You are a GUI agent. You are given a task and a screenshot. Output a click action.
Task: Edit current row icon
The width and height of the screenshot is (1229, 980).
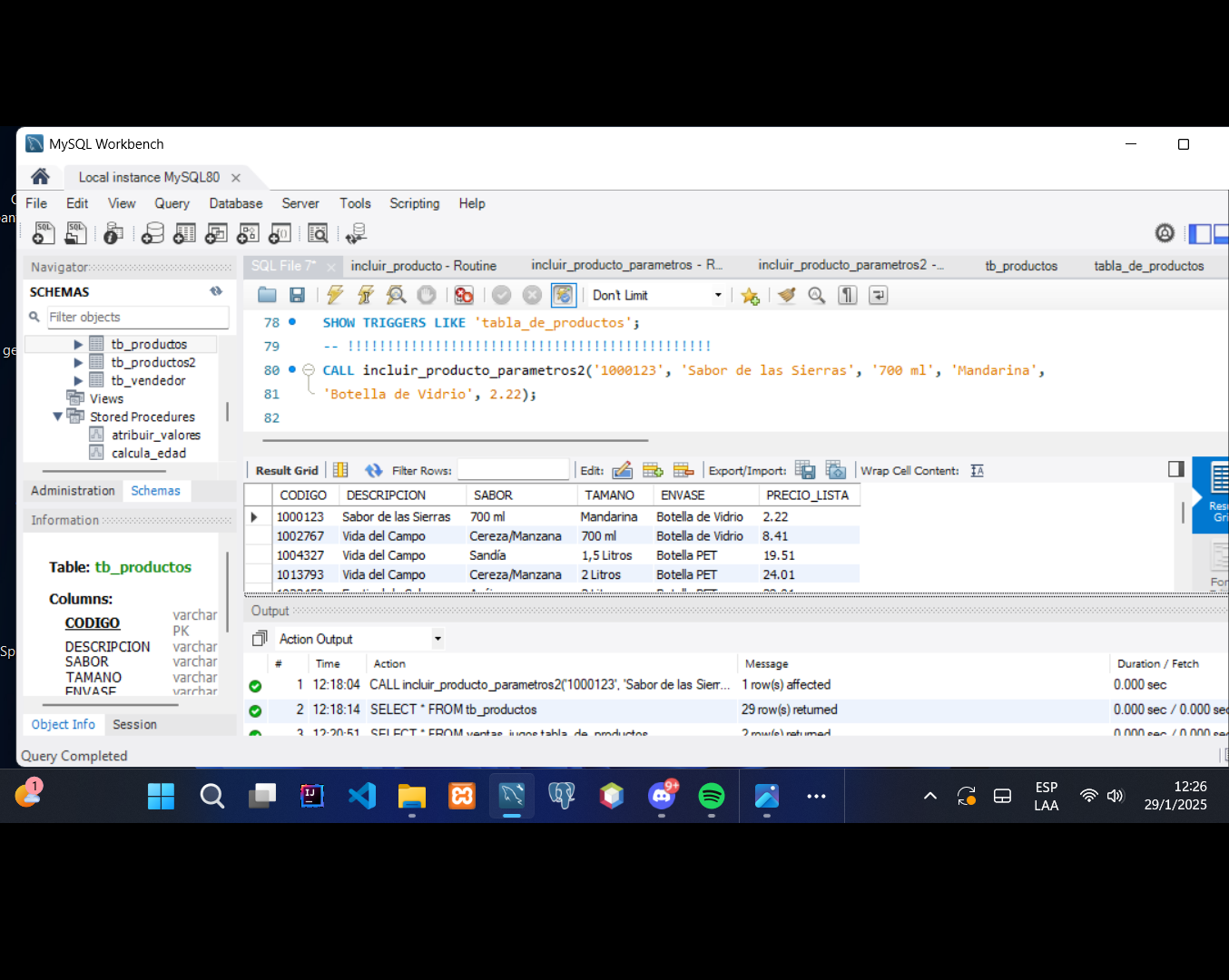(622, 470)
